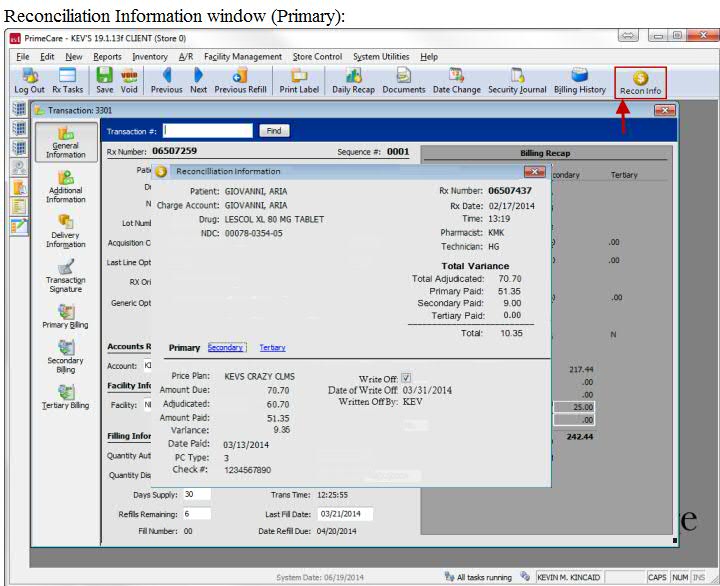Open the Store Control menu
720x586 pixels.
[x=317, y=56]
